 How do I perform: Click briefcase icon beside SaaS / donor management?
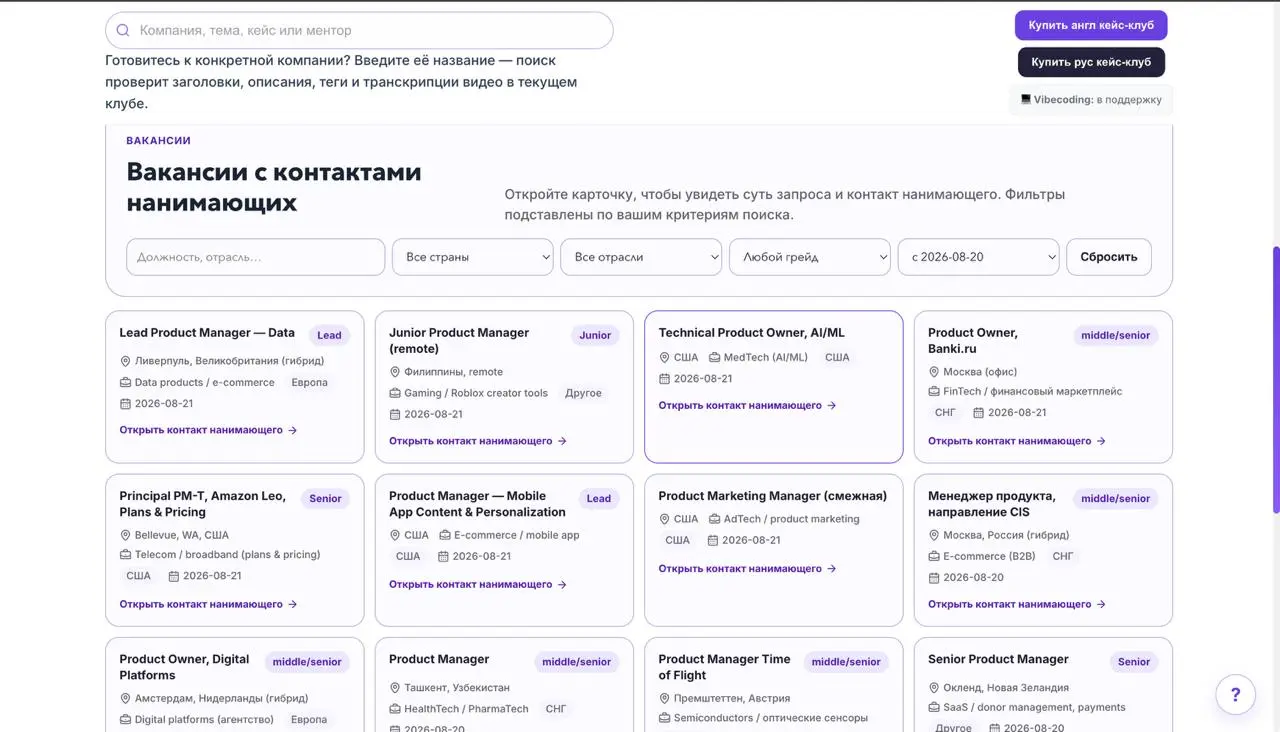(x=934, y=707)
